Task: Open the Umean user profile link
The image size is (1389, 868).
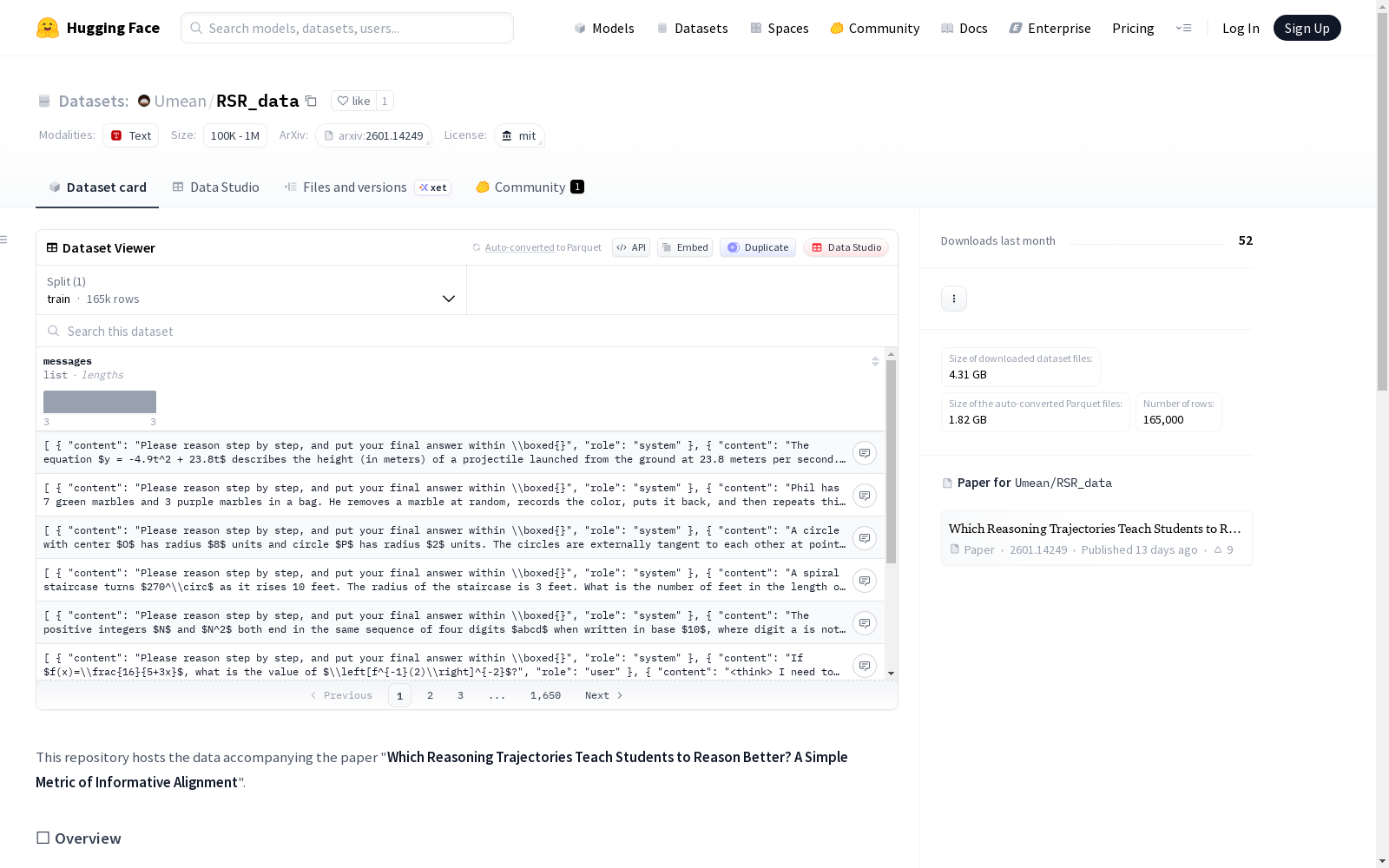Action: coord(180,101)
